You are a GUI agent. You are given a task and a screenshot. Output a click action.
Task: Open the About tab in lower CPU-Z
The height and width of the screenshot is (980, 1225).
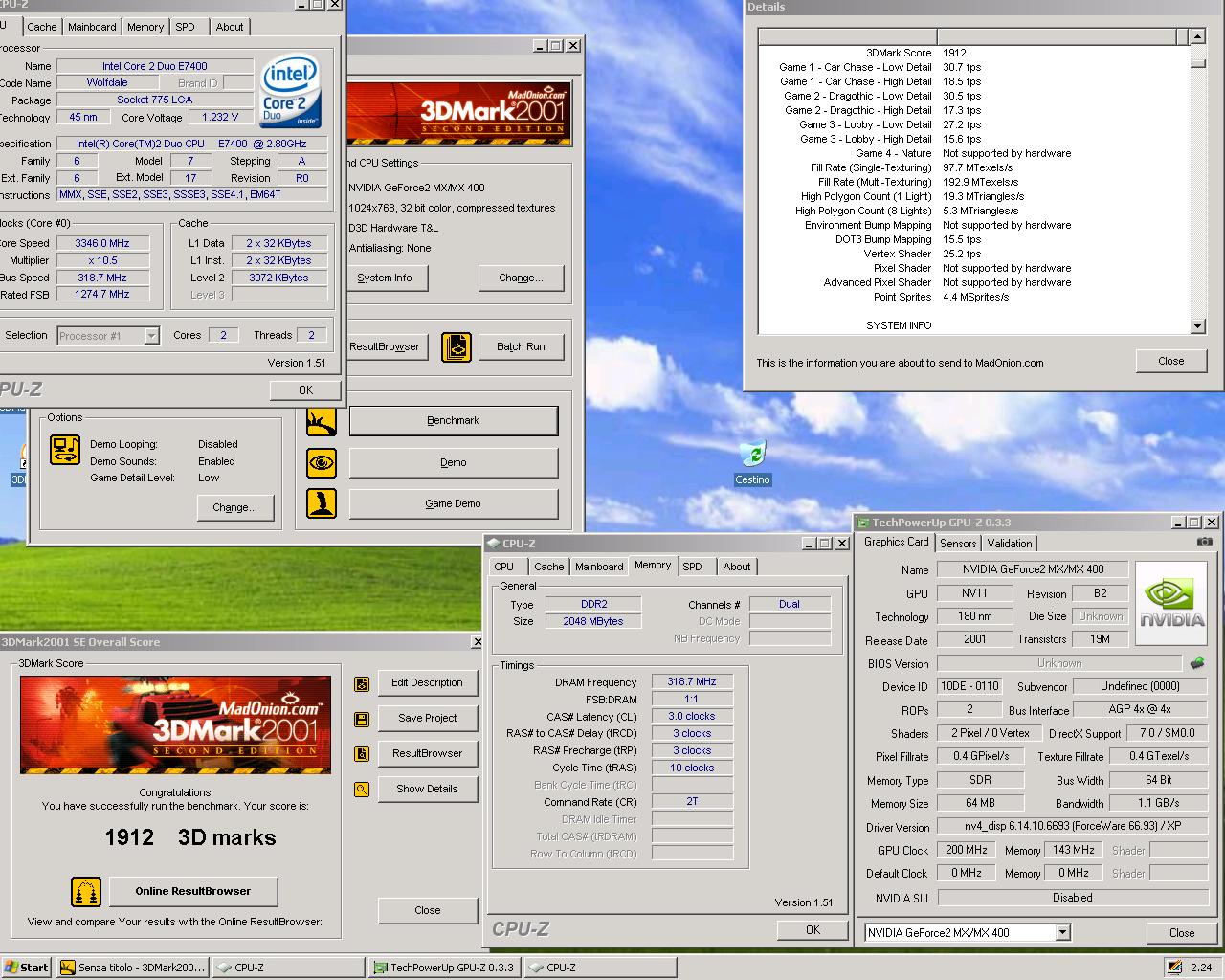point(737,567)
